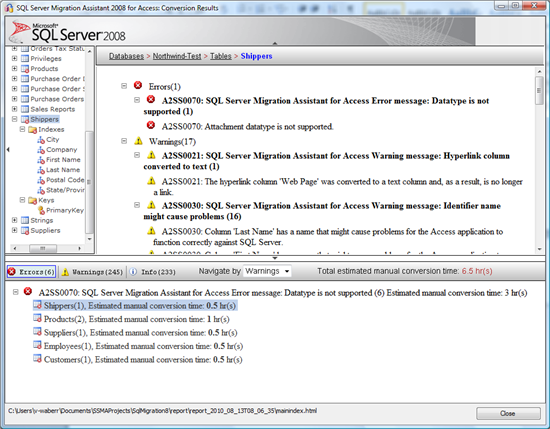Click the tree panel scroll down arrow

click(90, 239)
